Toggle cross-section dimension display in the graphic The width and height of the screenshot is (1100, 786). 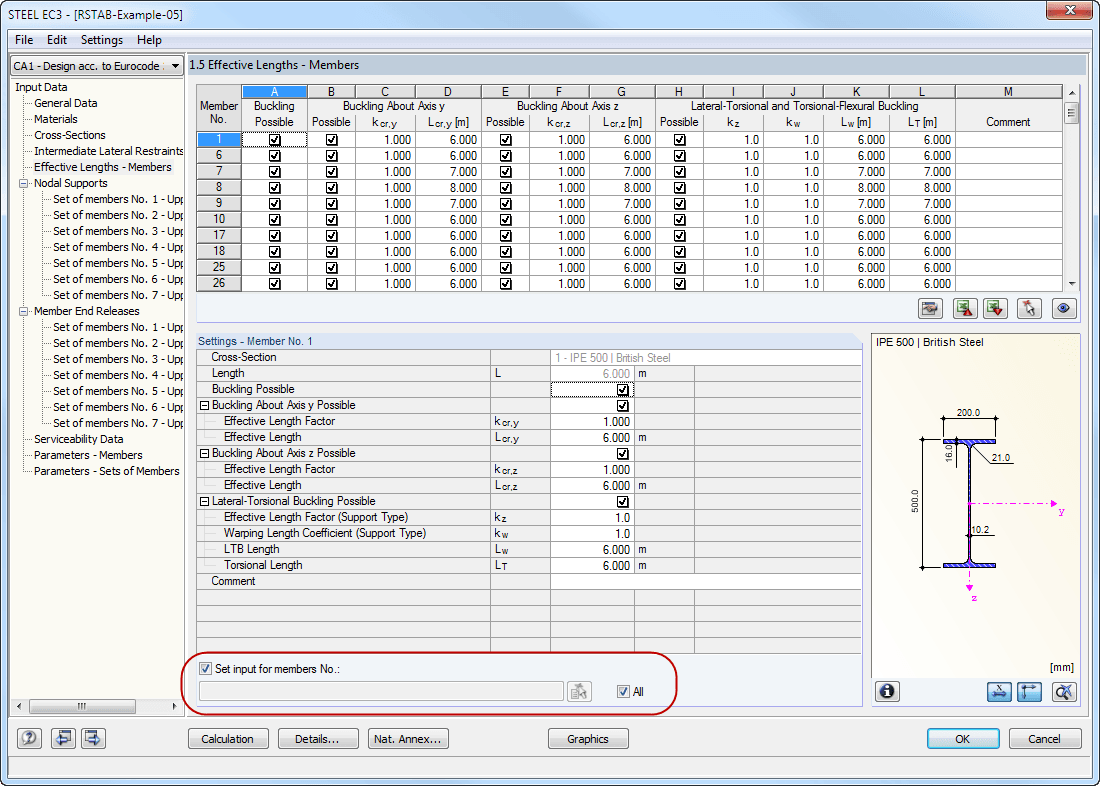click(999, 691)
